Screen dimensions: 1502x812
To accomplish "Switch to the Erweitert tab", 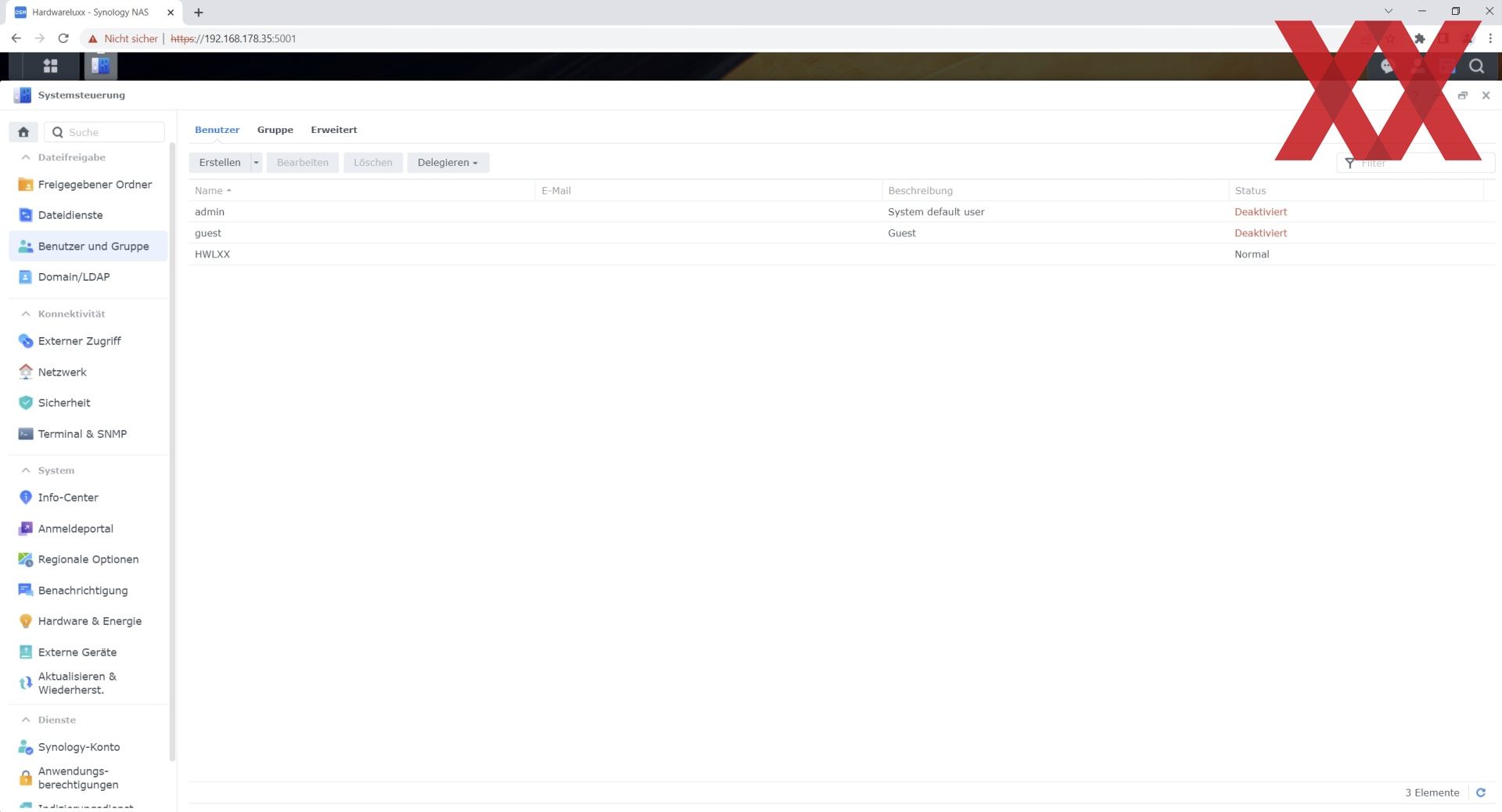I will point(333,130).
